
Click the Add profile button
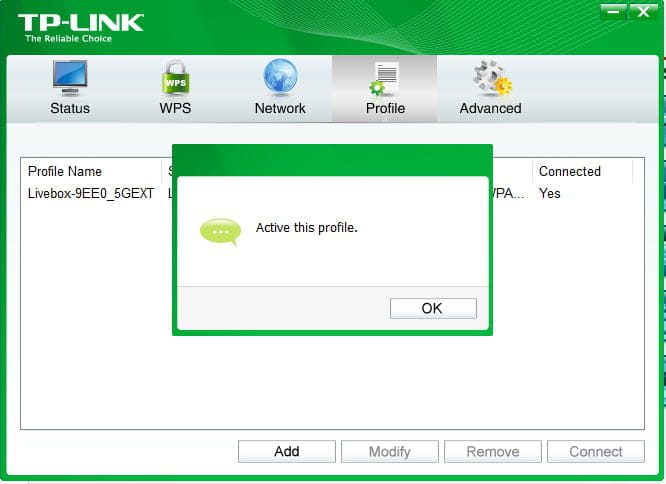[287, 451]
